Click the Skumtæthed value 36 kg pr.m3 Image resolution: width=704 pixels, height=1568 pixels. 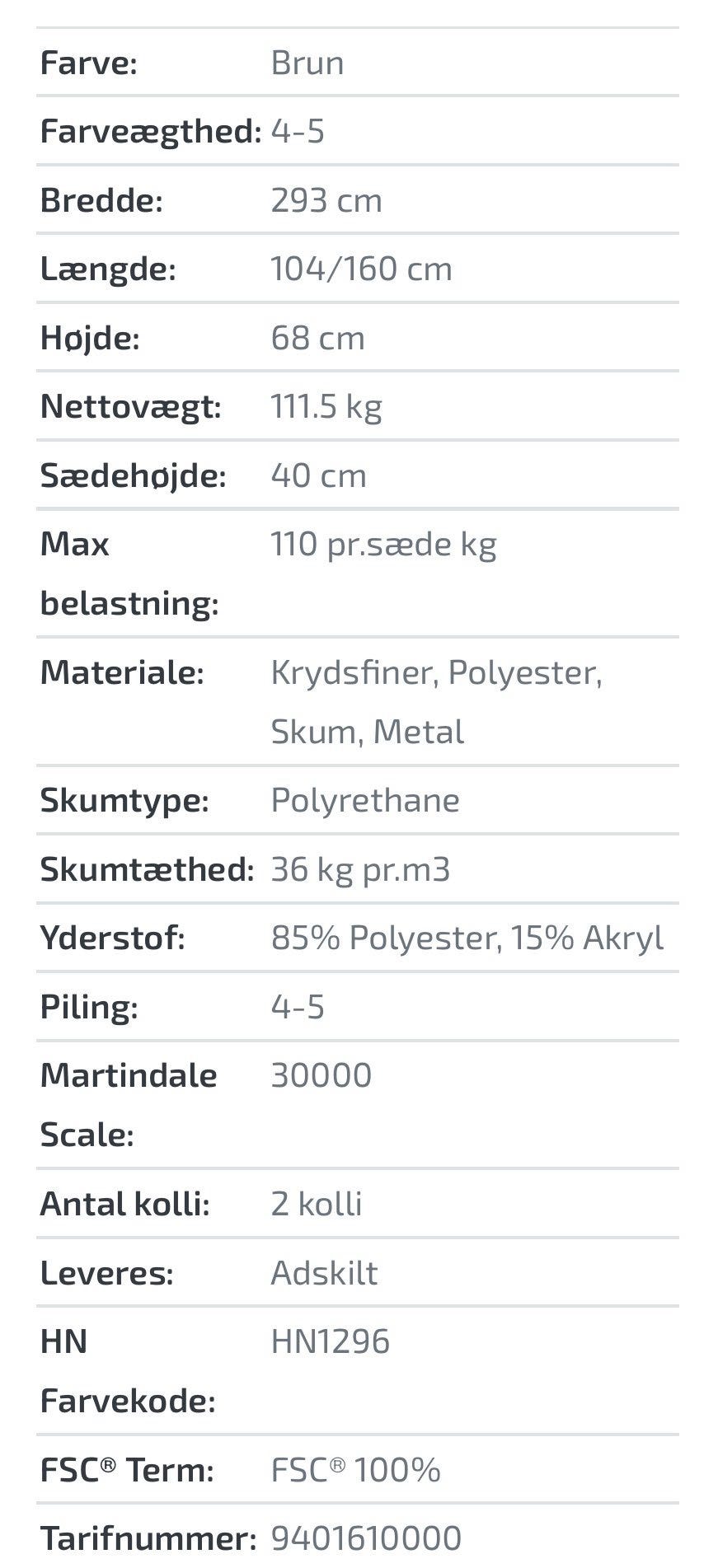click(360, 869)
